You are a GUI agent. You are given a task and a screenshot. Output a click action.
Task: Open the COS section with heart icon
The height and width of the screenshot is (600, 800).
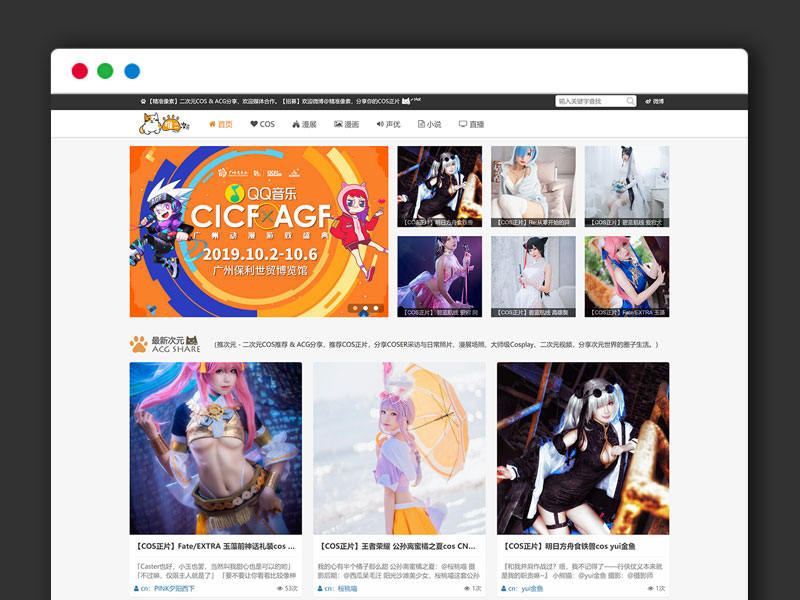[x=262, y=124]
